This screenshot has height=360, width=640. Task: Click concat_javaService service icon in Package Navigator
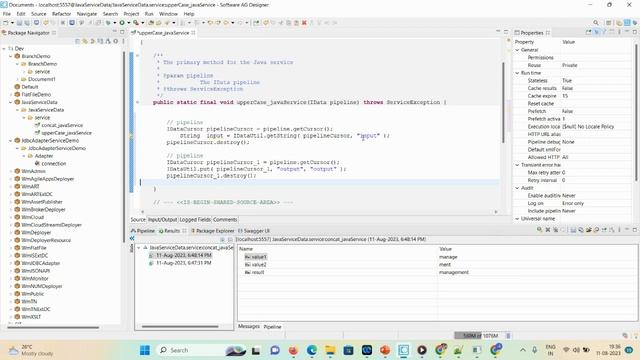tap(37, 125)
